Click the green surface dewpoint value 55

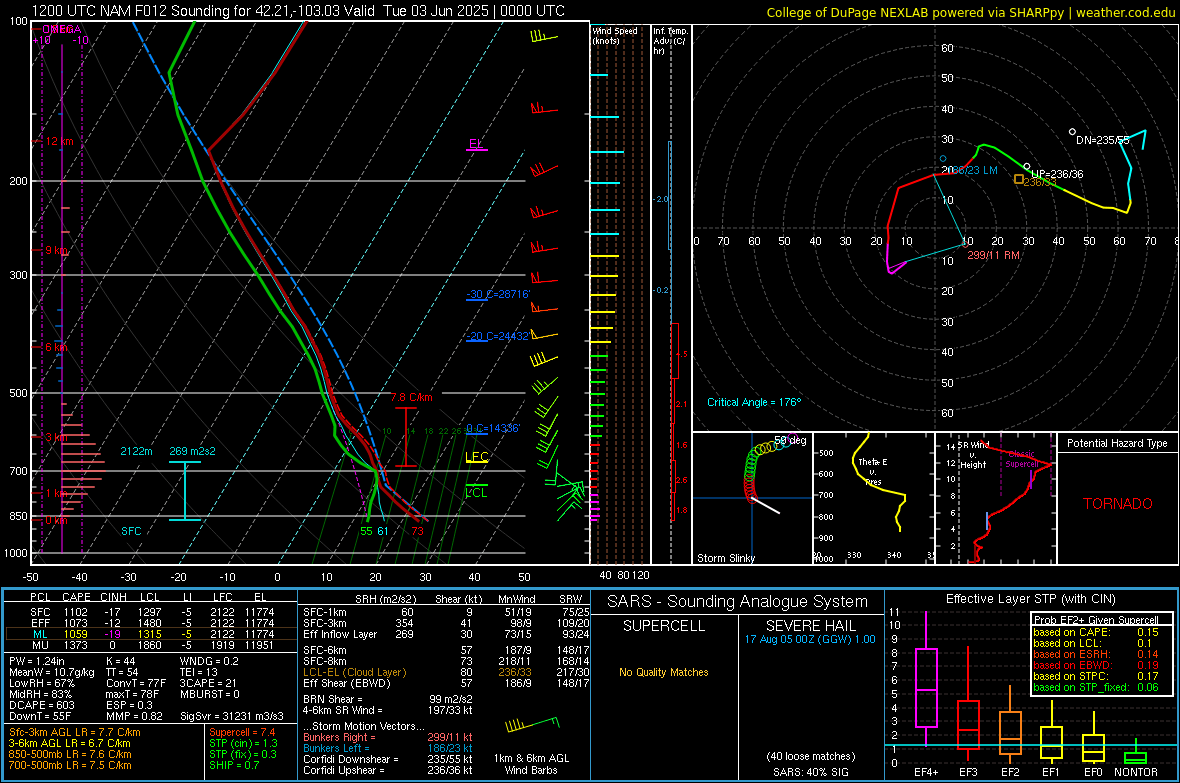click(x=366, y=531)
